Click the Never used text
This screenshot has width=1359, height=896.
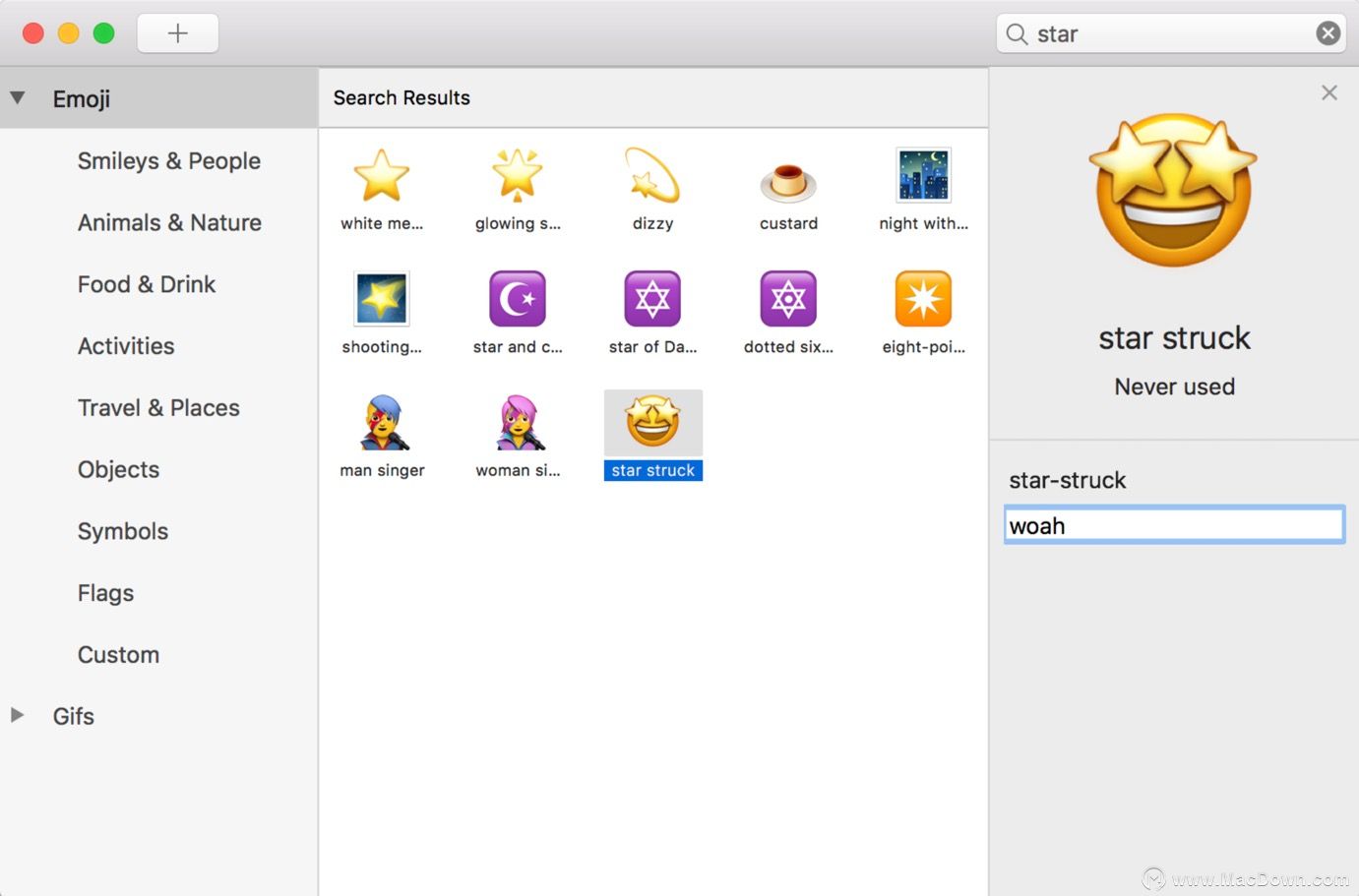click(x=1174, y=387)
